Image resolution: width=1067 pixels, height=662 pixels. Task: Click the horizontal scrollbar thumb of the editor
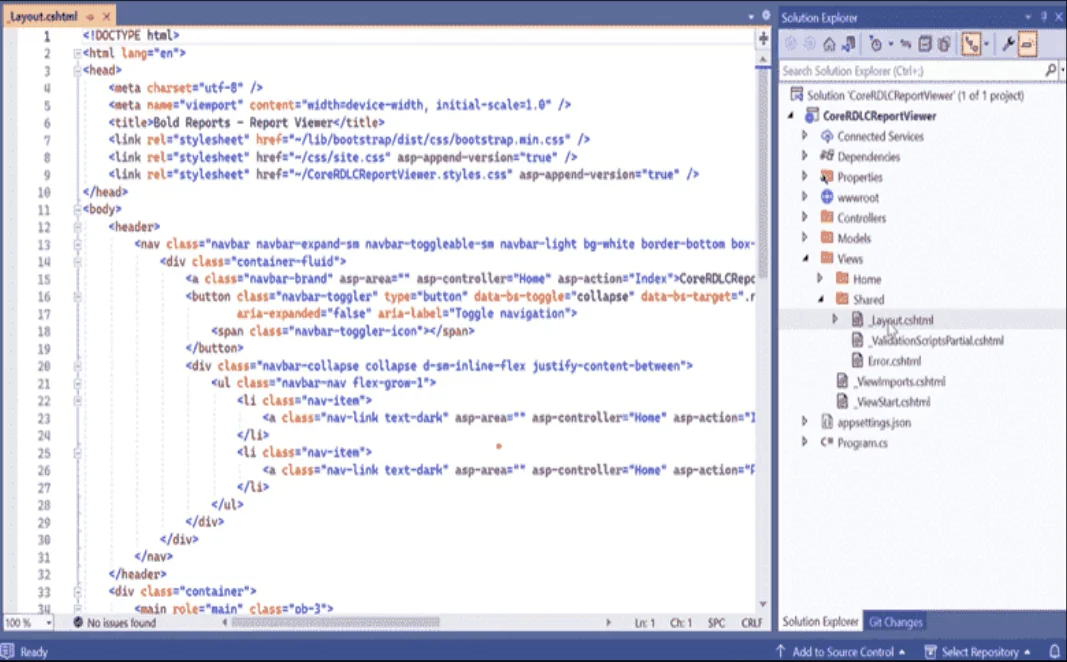(x=335, y=623)
